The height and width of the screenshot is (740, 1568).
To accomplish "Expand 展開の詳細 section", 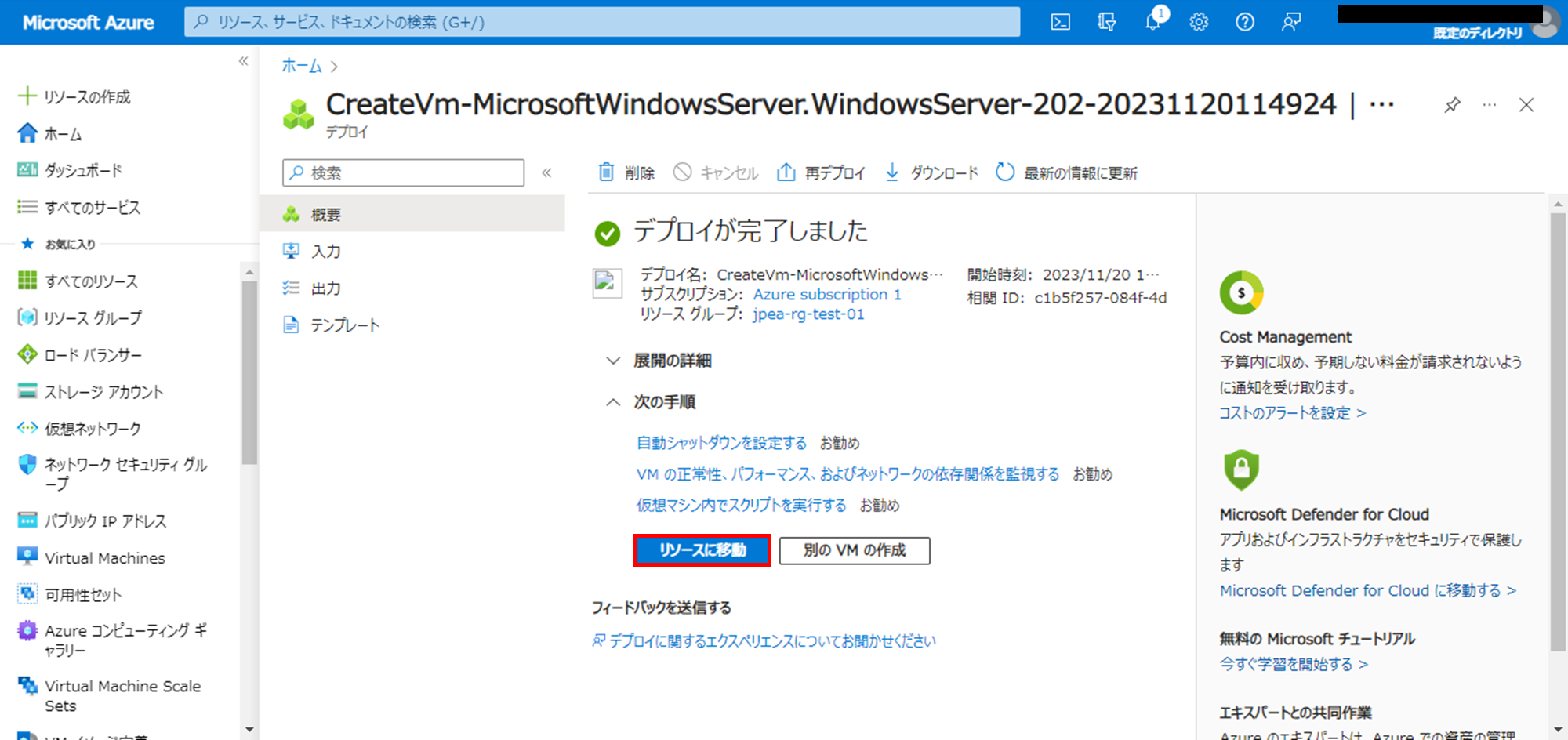I will [x=659, y=361].
